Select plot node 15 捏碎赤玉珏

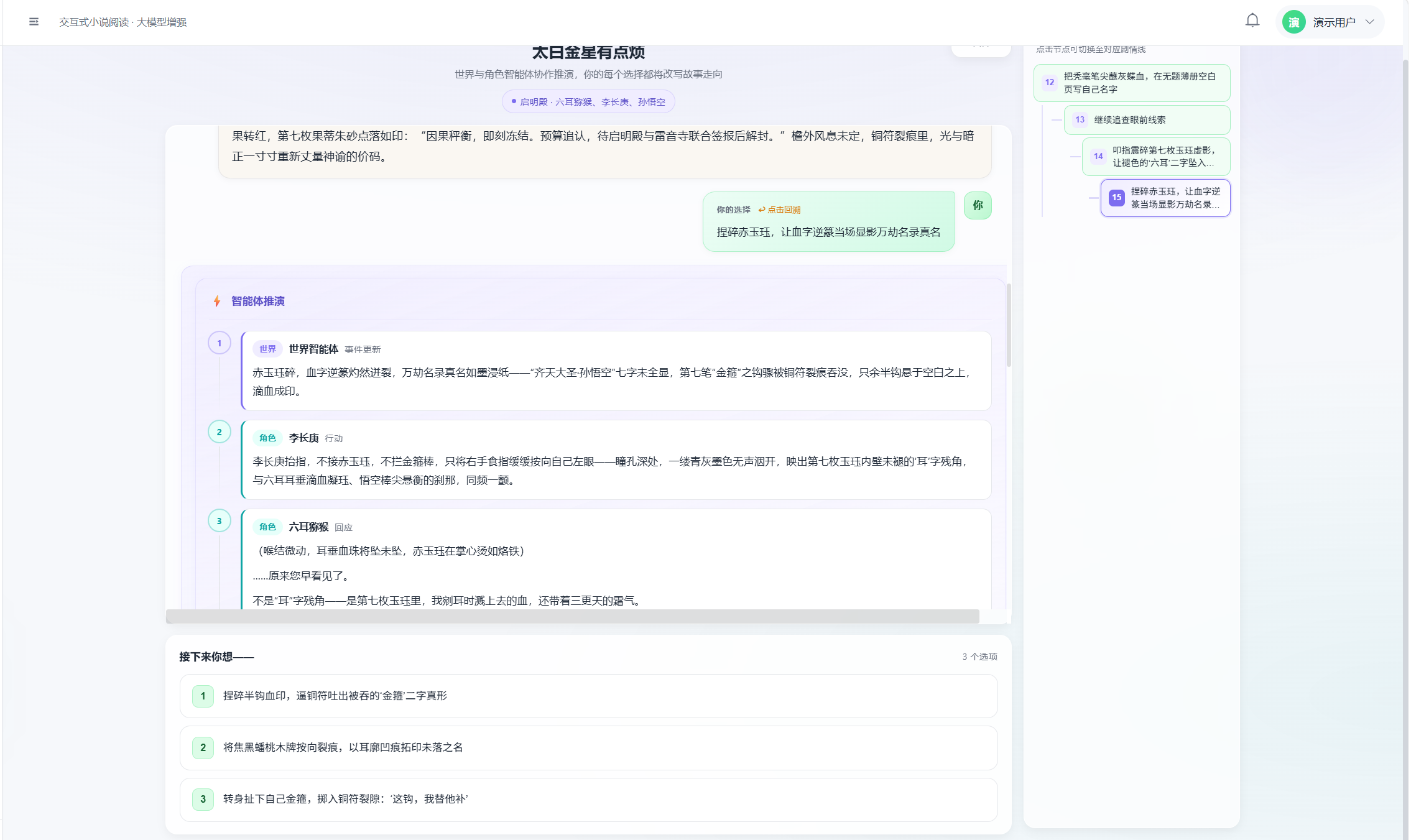point(1165,198)
